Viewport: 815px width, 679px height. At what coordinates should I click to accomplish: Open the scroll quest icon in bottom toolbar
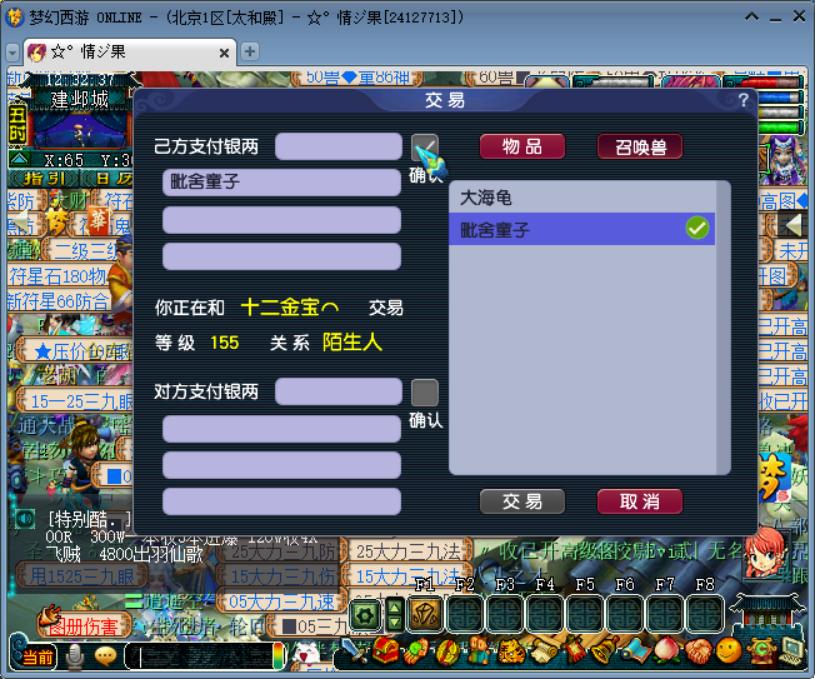(x=542, y=652)
